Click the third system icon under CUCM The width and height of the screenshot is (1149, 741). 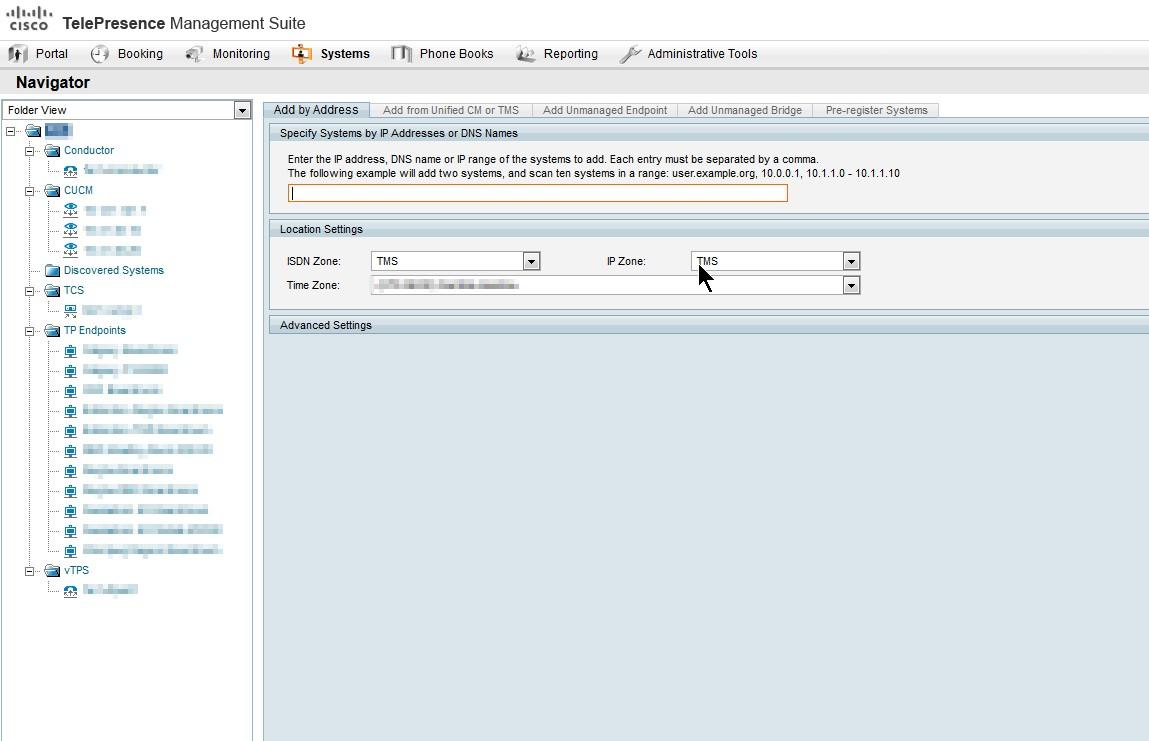(x=70, y=250)
